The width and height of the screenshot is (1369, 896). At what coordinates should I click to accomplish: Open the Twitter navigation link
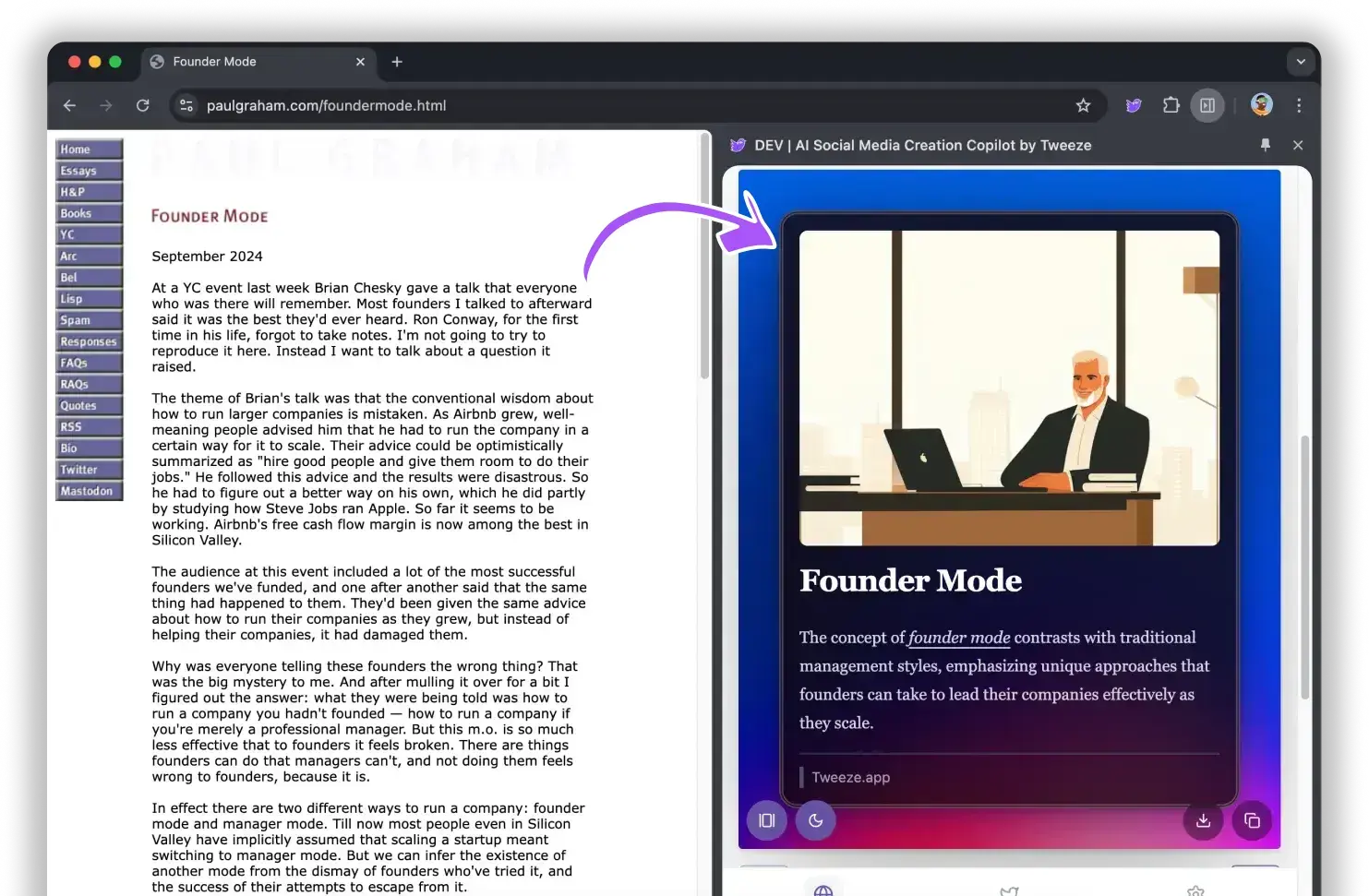[x=89, y=470]
